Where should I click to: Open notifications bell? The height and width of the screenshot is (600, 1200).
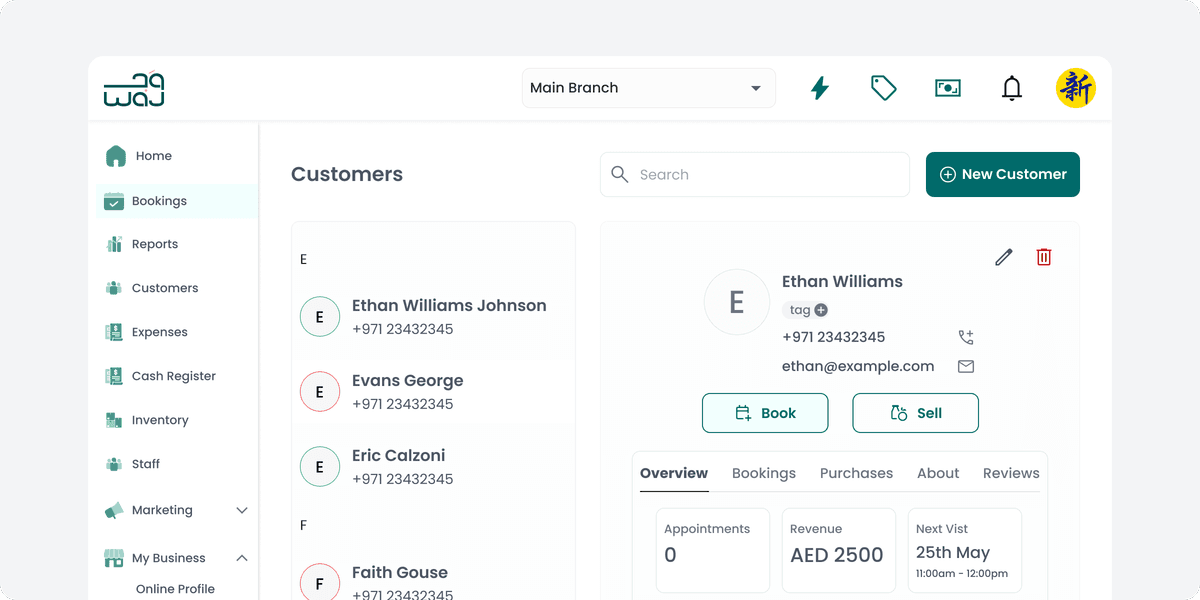point(1012,88)
